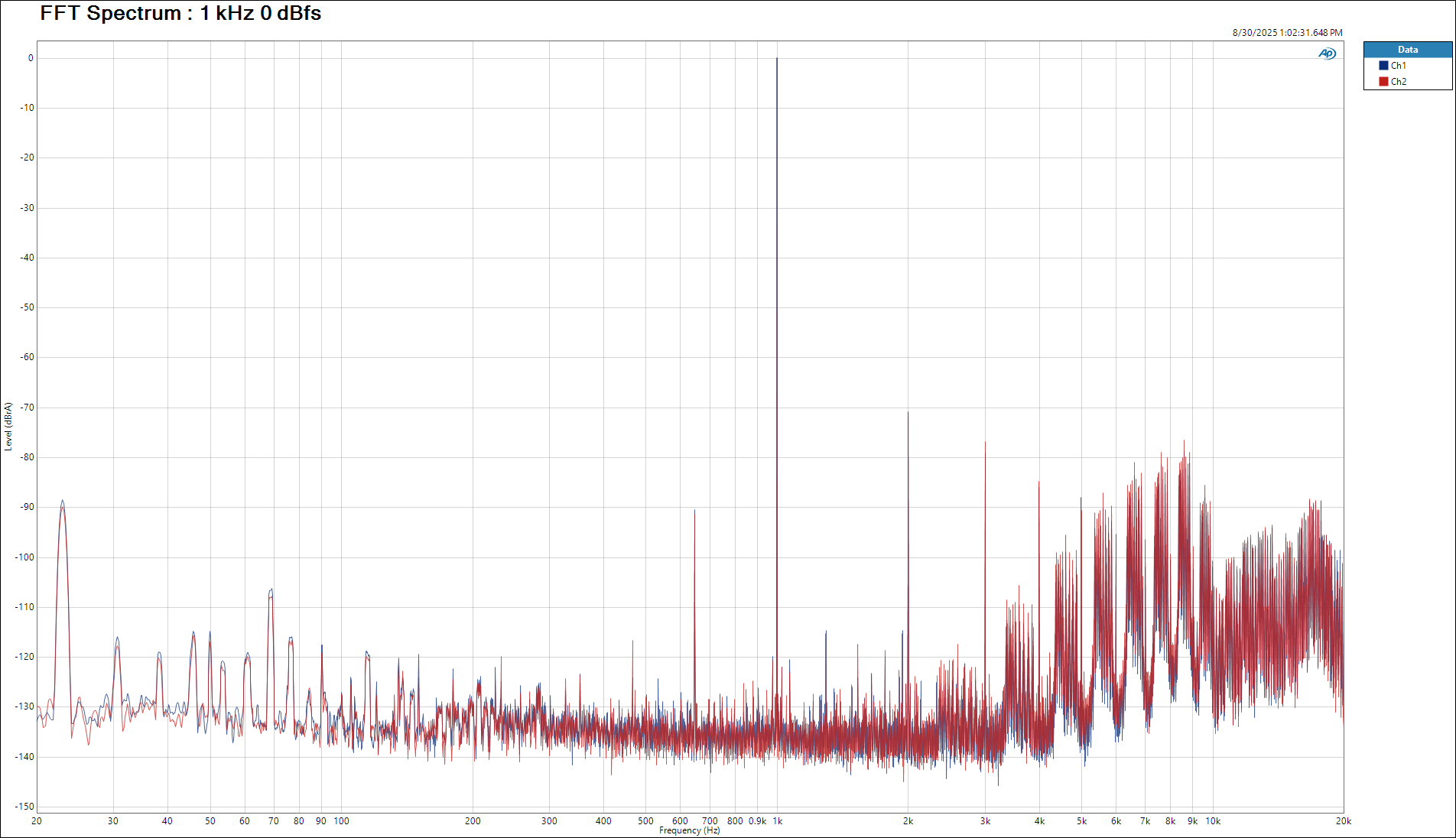Click the 2k tick label on frequency axis
The width and height of the screenshot is (1456, 838).
(908, 821)
